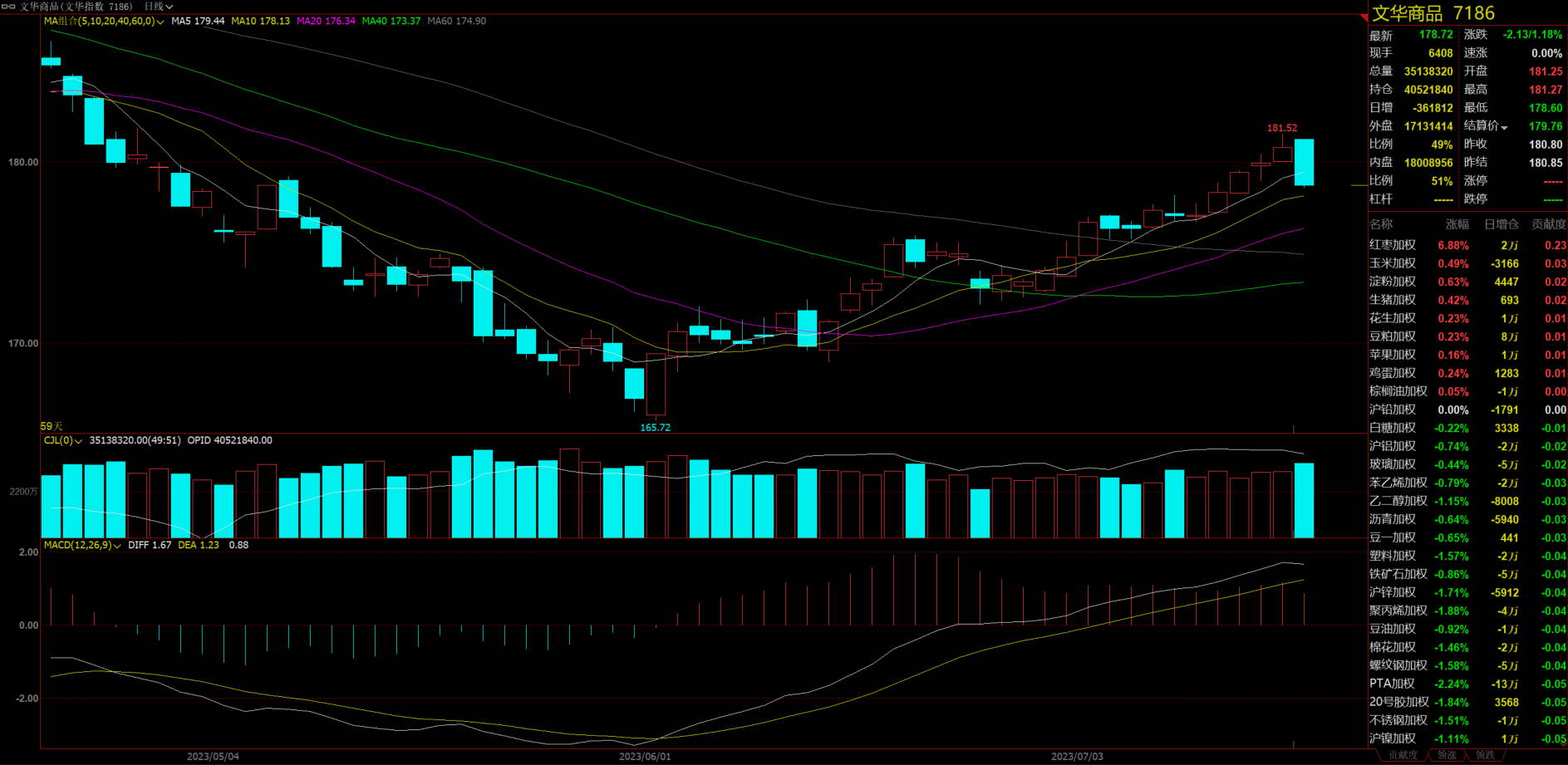1568x765 pixels.
Task: Select the 铁矿石加权 row
Action: 1467,575
